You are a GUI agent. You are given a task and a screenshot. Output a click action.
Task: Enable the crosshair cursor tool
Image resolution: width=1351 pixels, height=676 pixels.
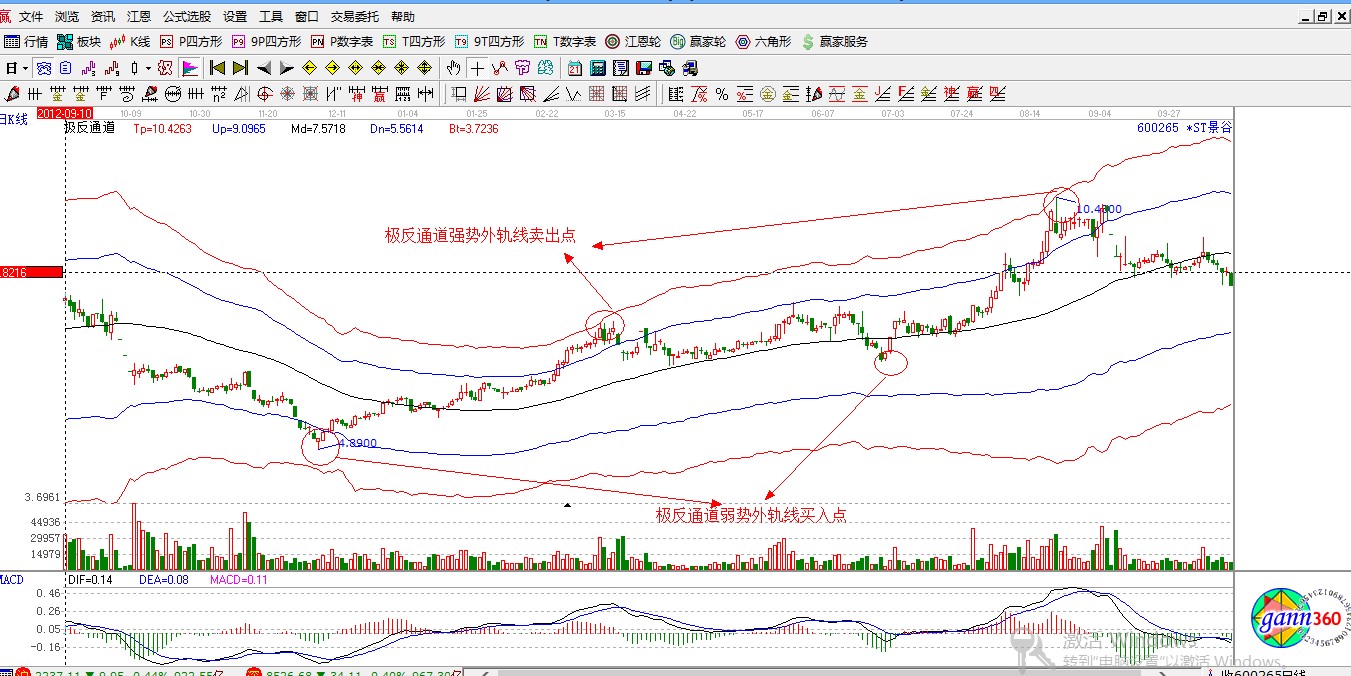click(x=477, y=68)
